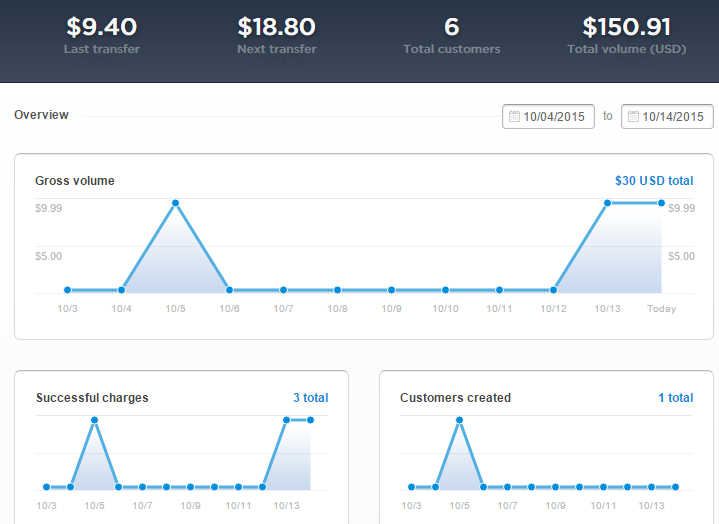Click the Successful charges chart title
719x524 pixels.
[92, 397]
